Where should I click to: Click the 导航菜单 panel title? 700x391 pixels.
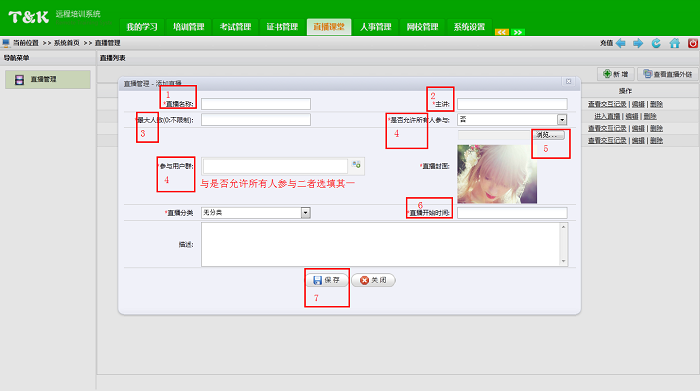tap(17, 58)
